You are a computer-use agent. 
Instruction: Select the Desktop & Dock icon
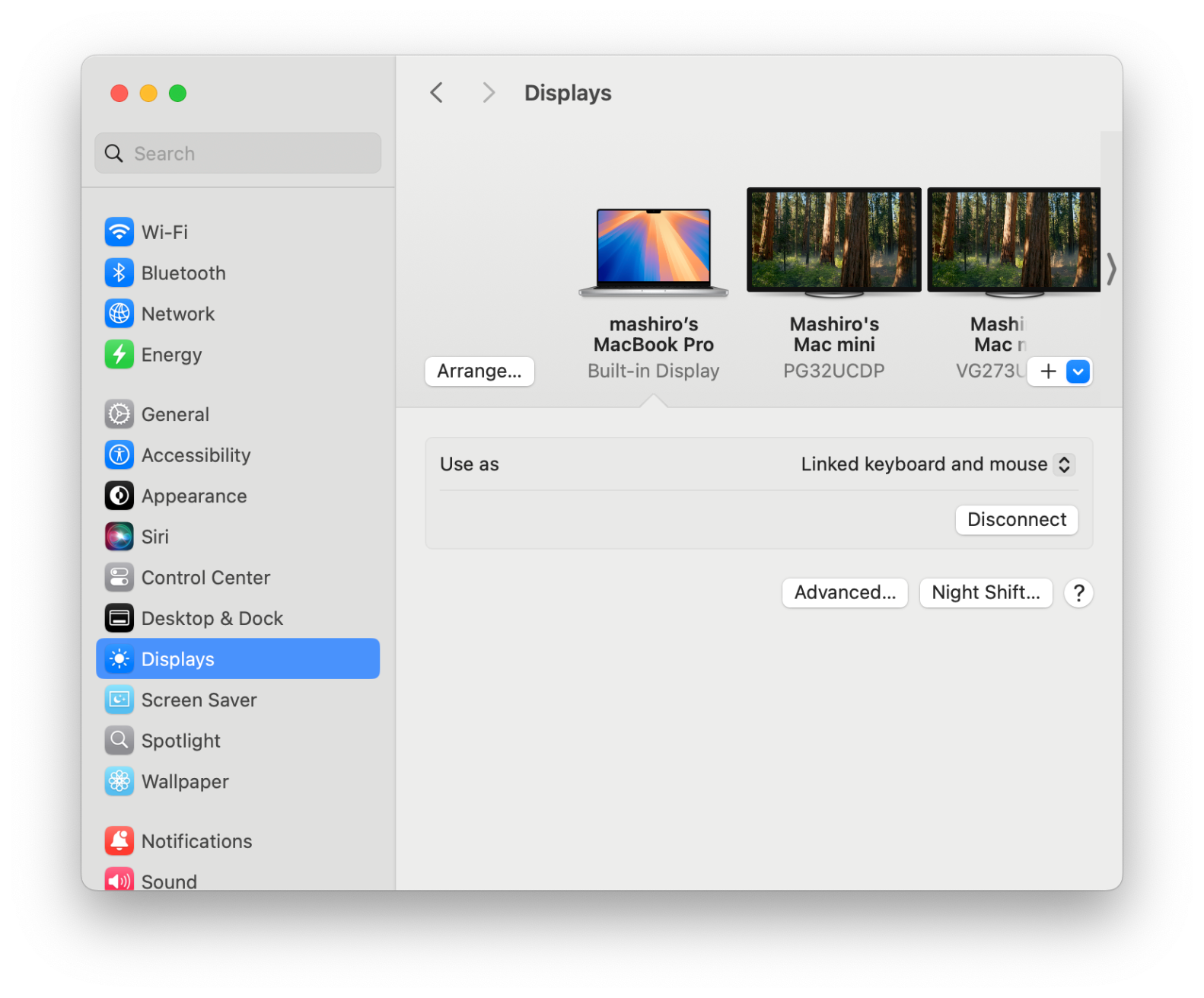pos(119,618)
